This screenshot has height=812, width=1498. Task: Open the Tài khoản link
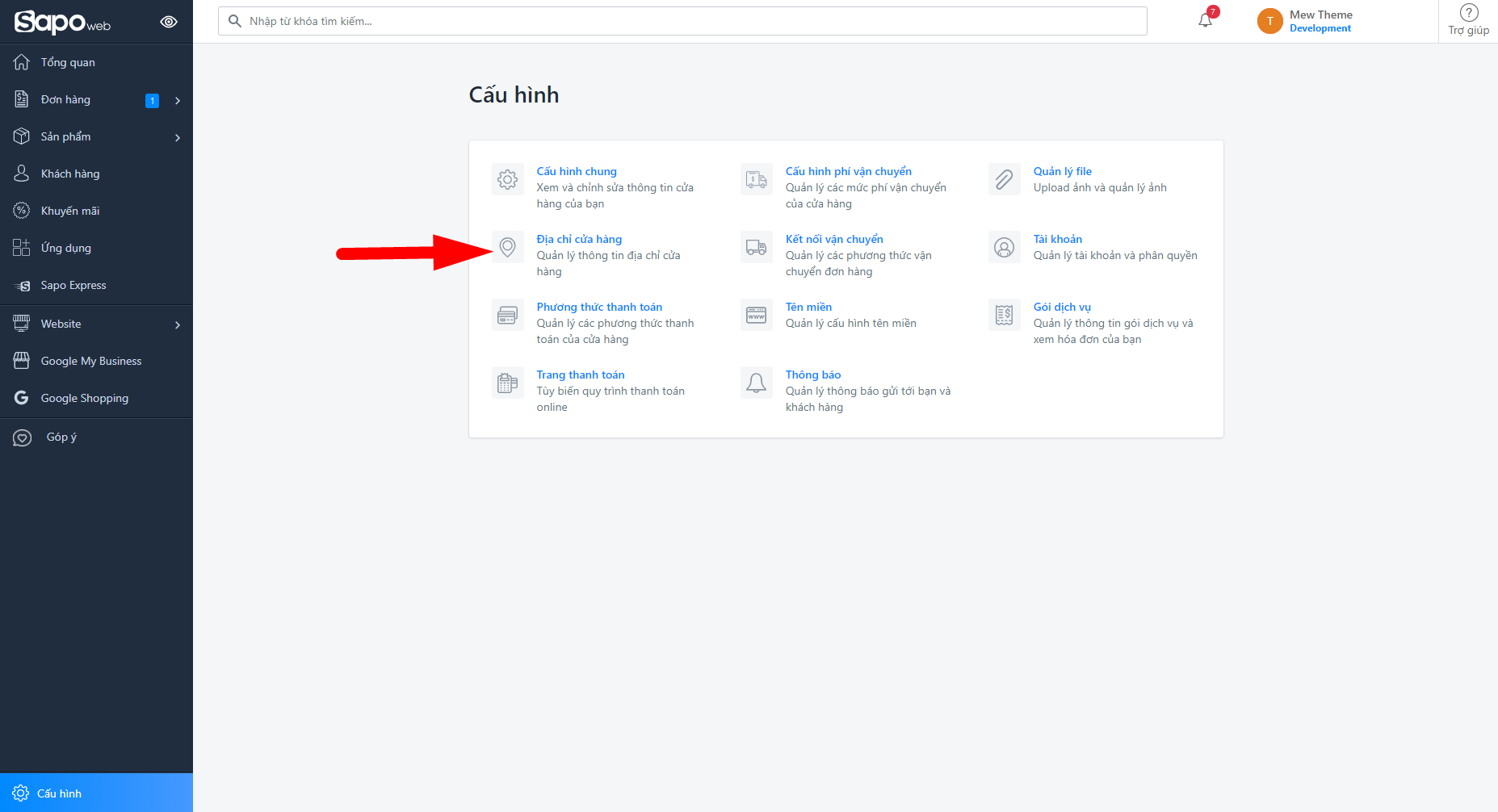click(1058, 239)
